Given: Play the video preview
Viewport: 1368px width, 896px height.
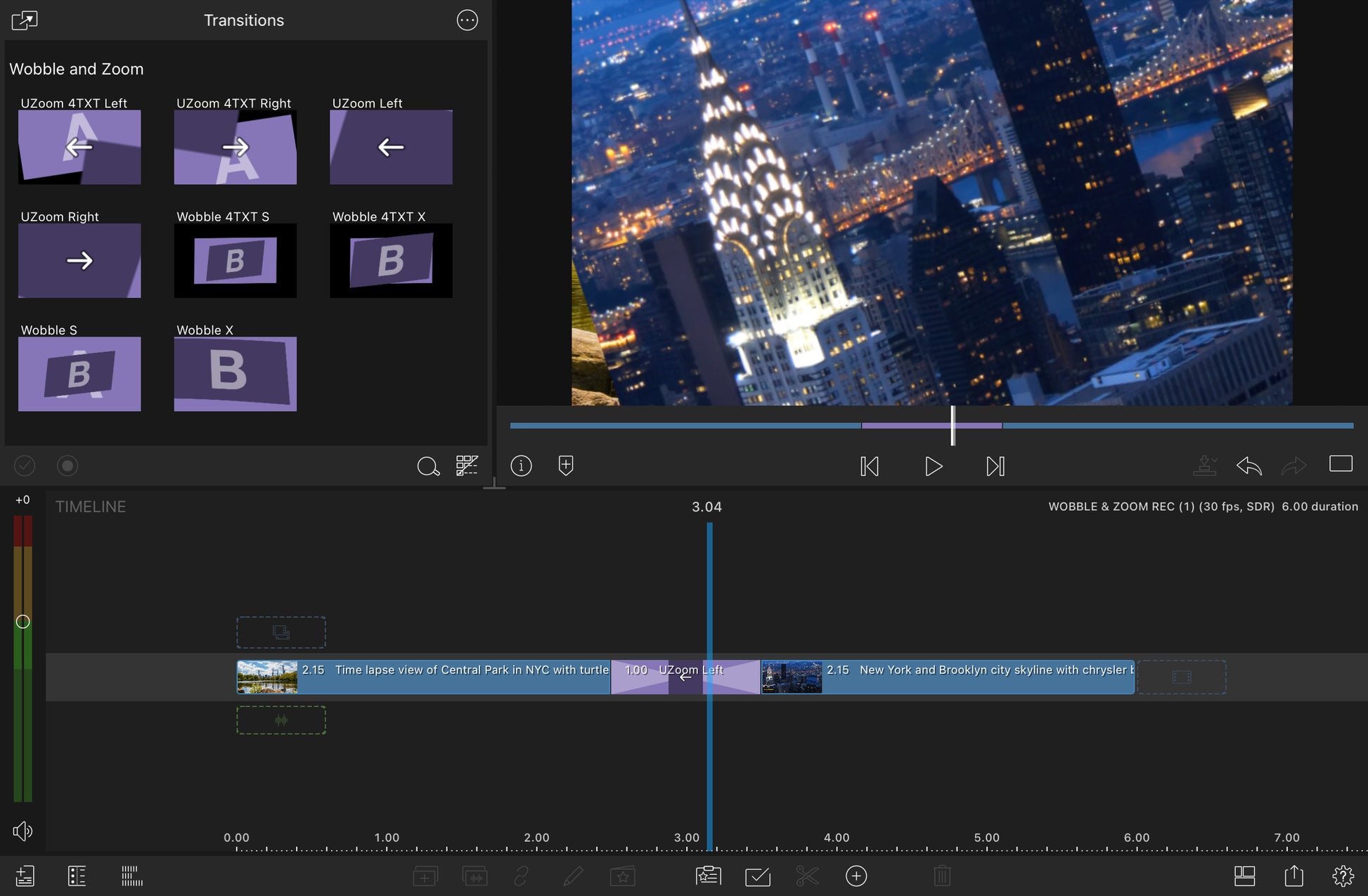Looking at the screenshot, I should [933, 467].
